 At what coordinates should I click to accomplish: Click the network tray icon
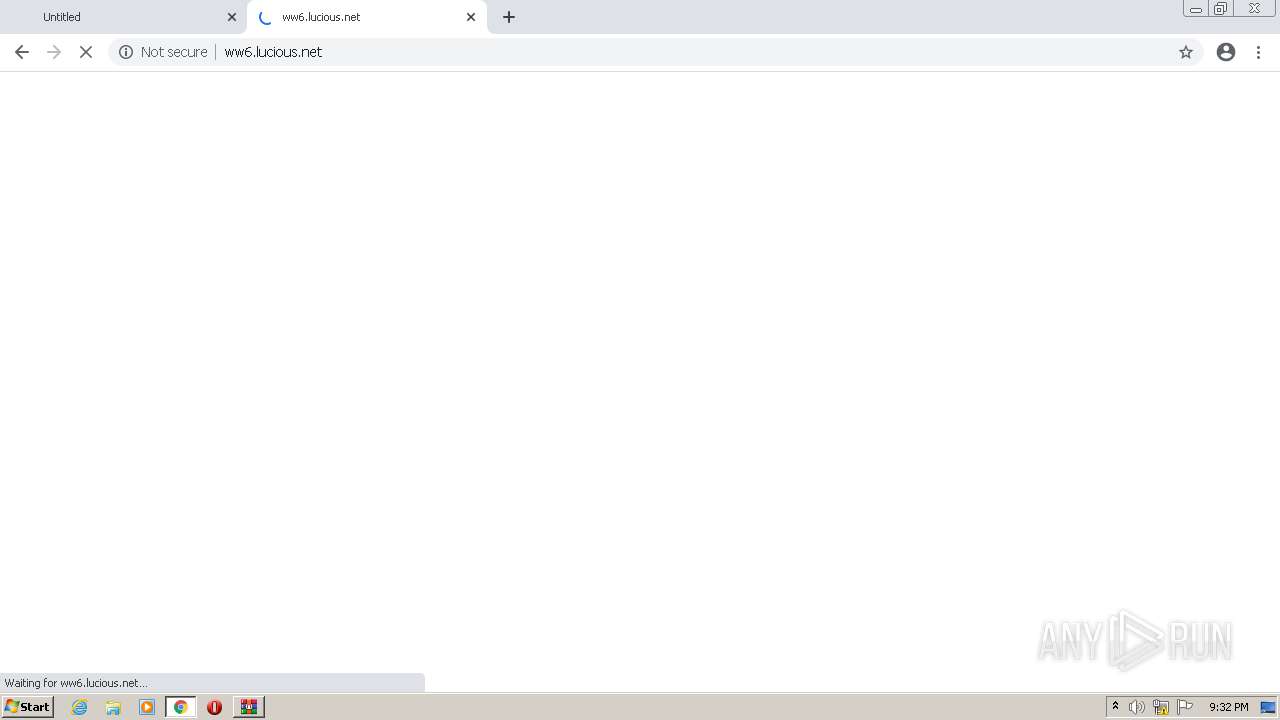point(1161,707)
